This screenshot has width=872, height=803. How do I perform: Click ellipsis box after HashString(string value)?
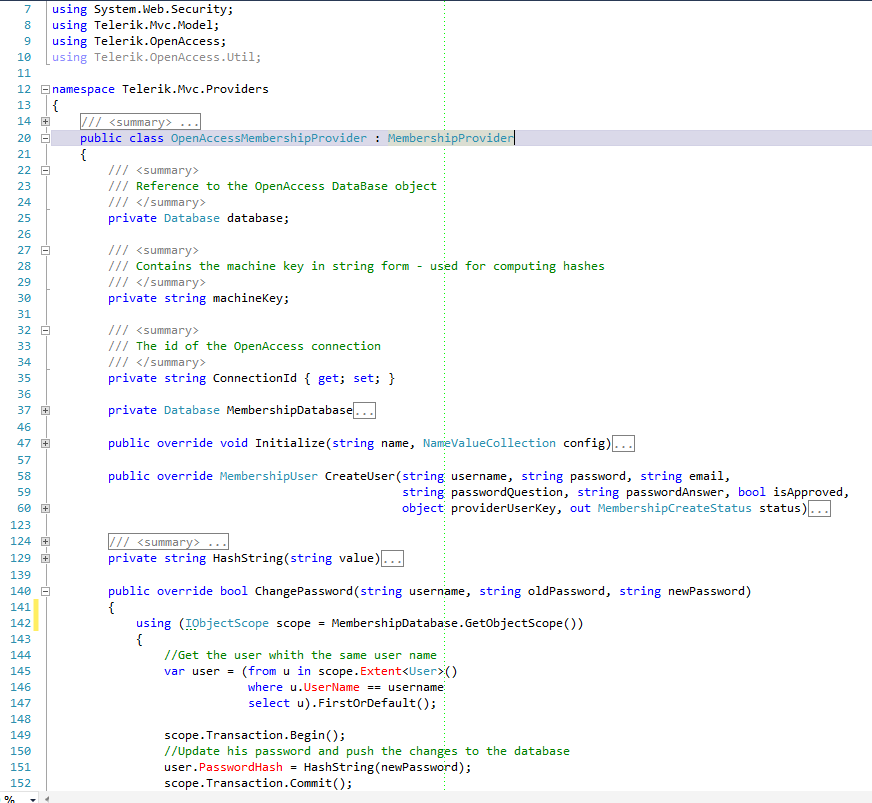point(393,558)
